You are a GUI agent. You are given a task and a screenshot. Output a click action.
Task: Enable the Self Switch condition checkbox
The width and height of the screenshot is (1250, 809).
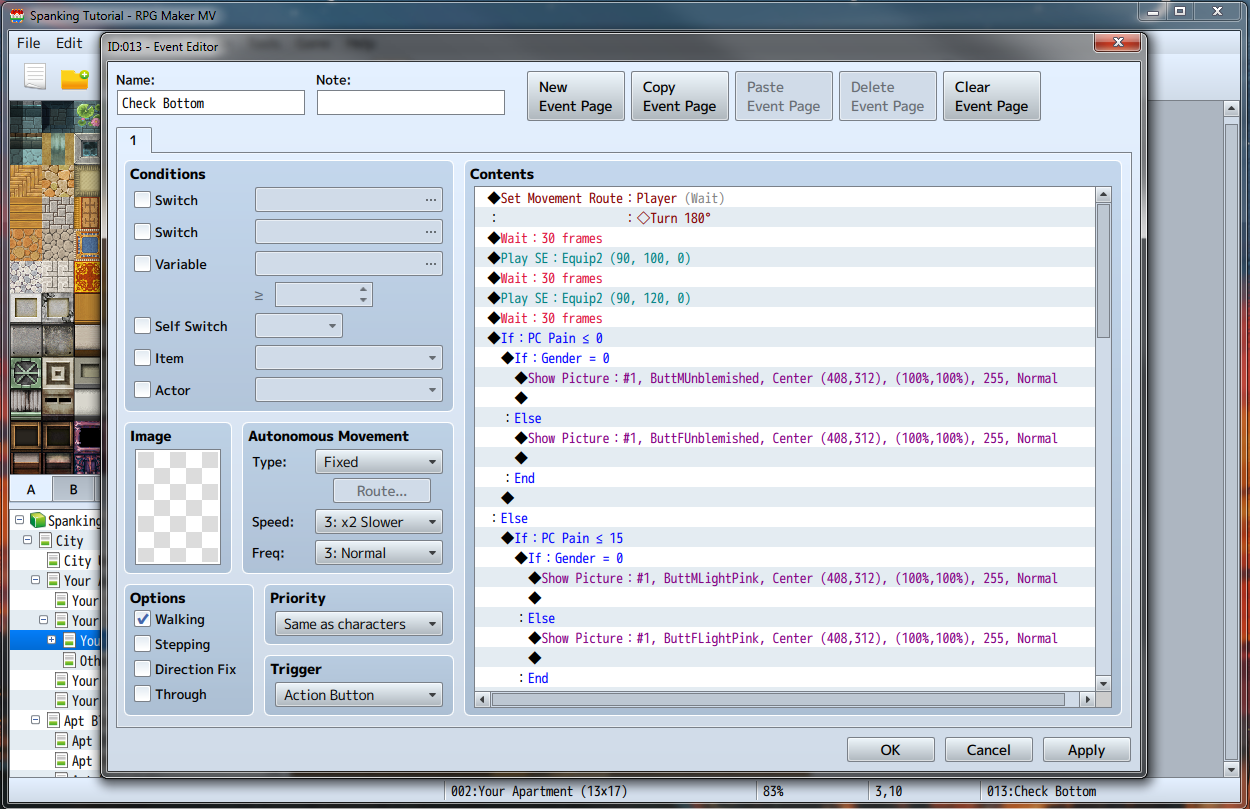coord(143,326)
